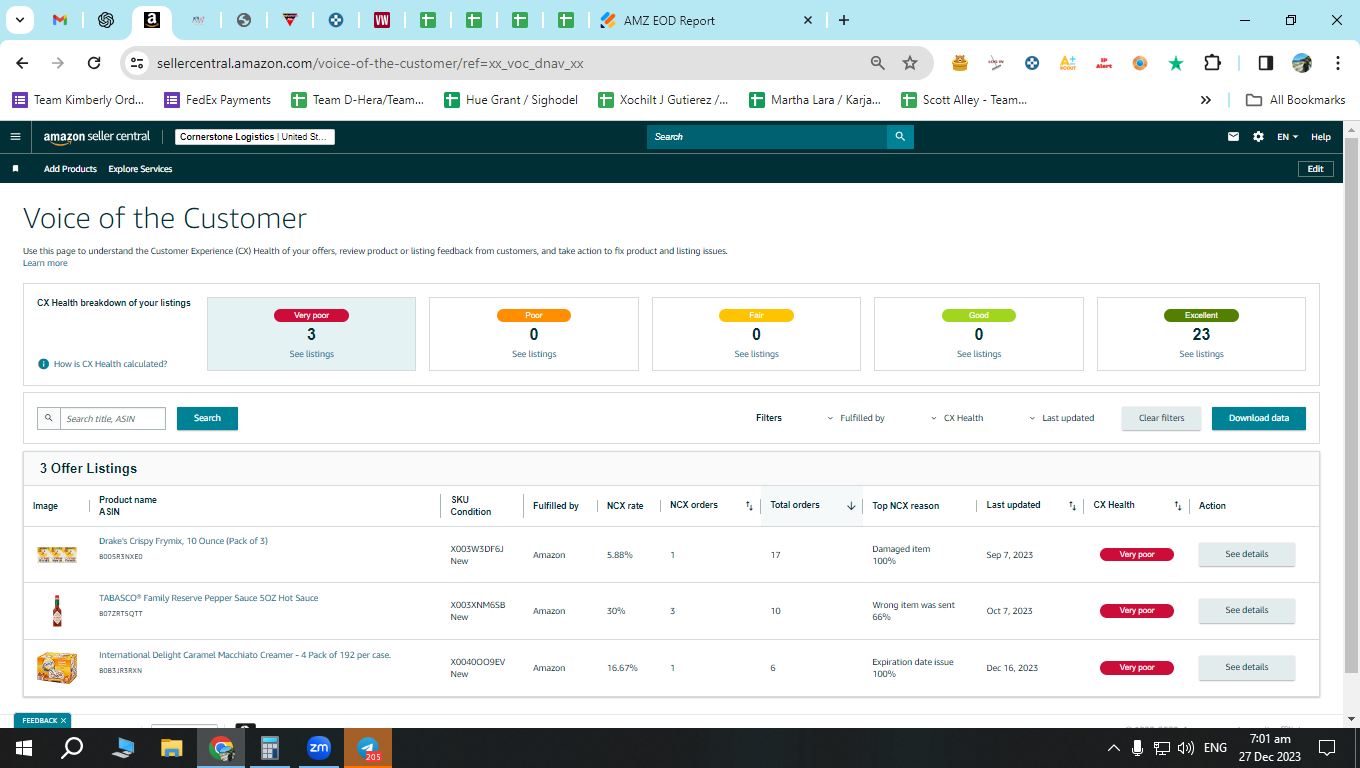The image size is (1360, 768).
Task: Open File Explorer from taskbar
Action: point(172,748)
